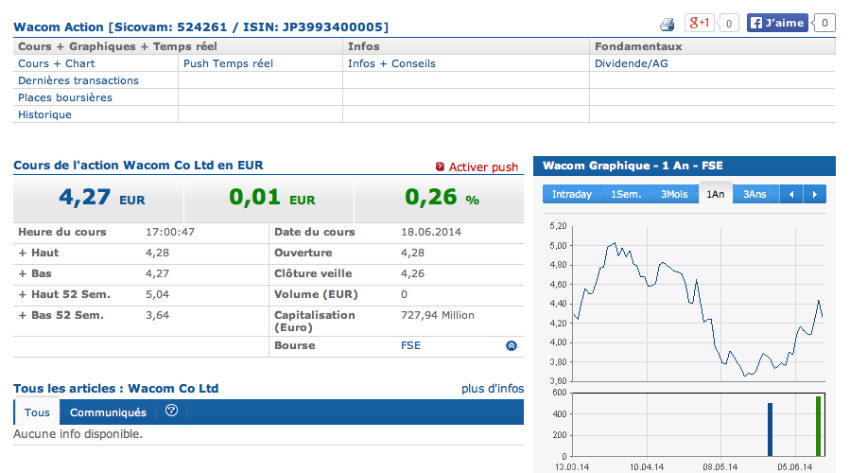850x473 pixels.
Task: Click the Activer push red icon
Action: [x=440, y=167]
